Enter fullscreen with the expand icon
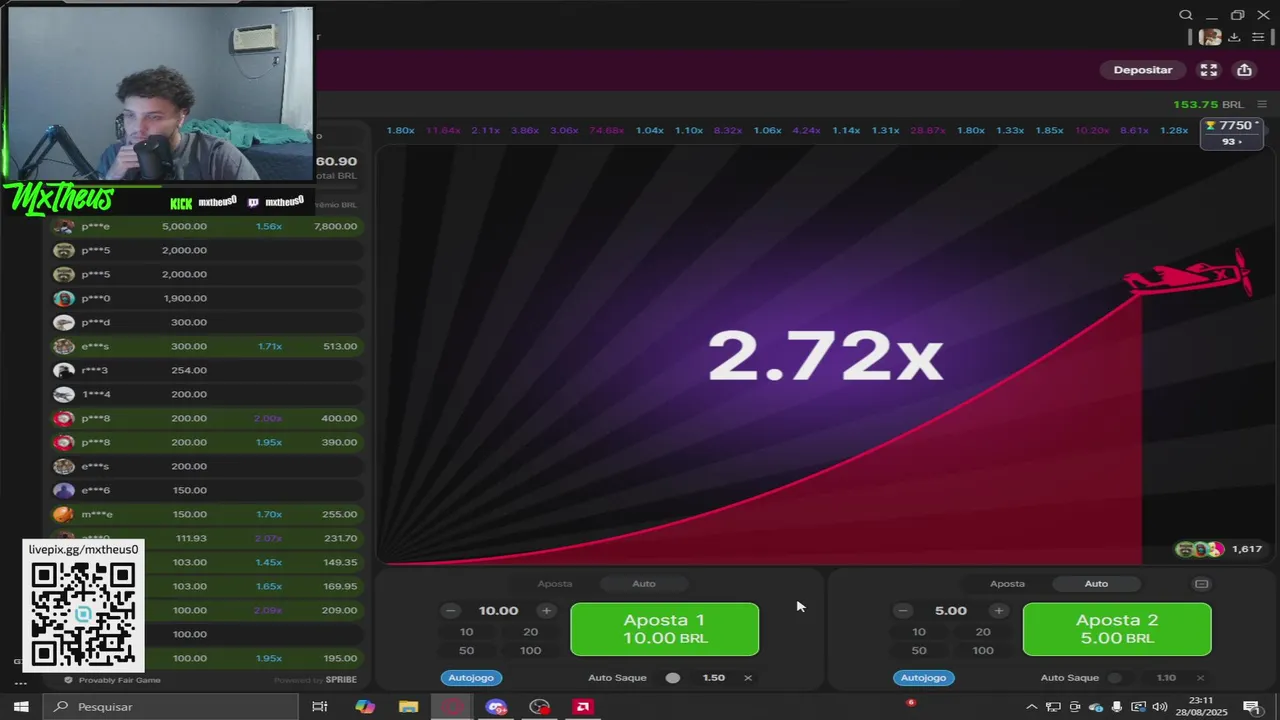 [1209, 70]
